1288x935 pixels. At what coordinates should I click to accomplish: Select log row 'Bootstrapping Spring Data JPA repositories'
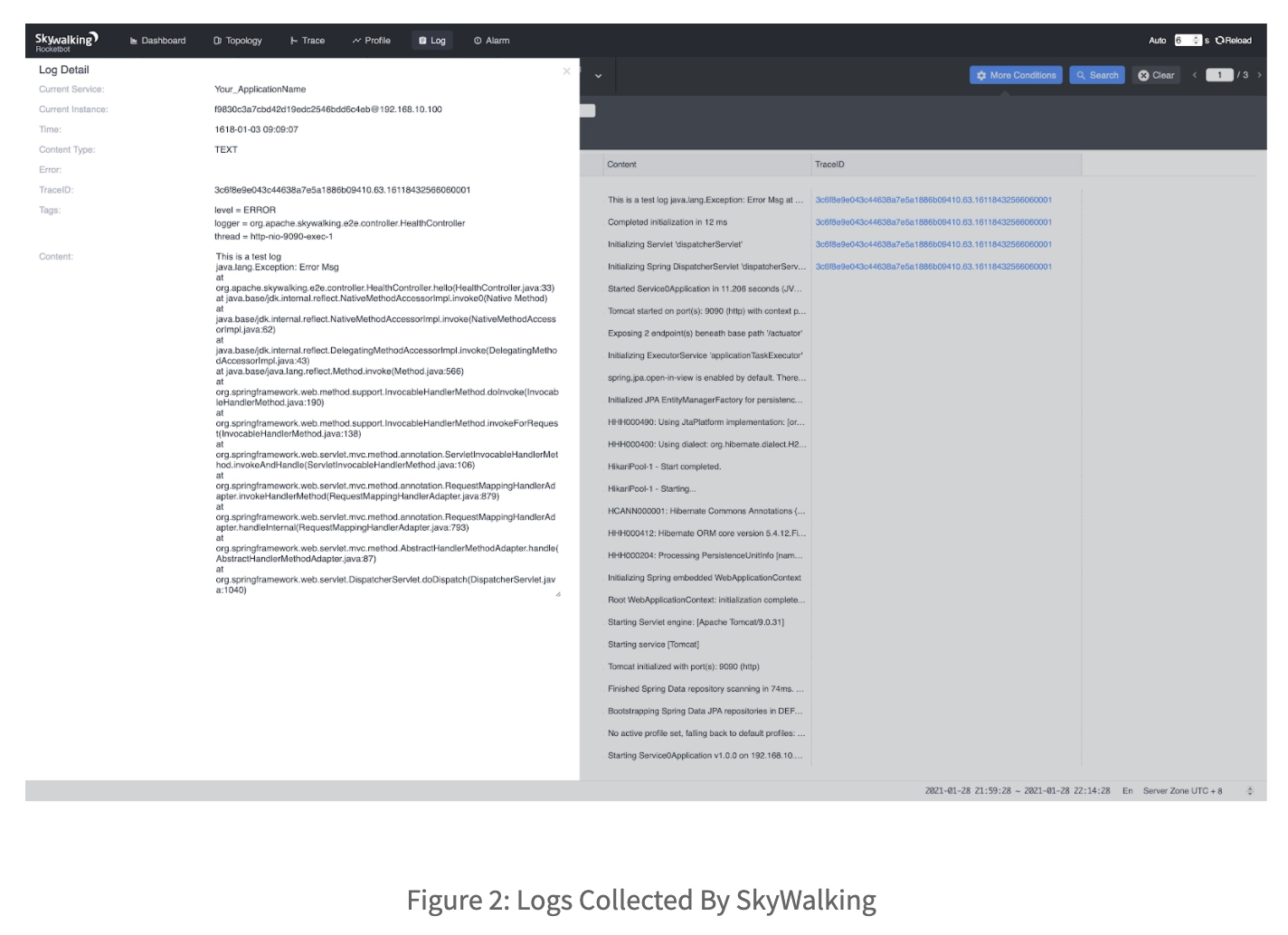tap(705, 711)
